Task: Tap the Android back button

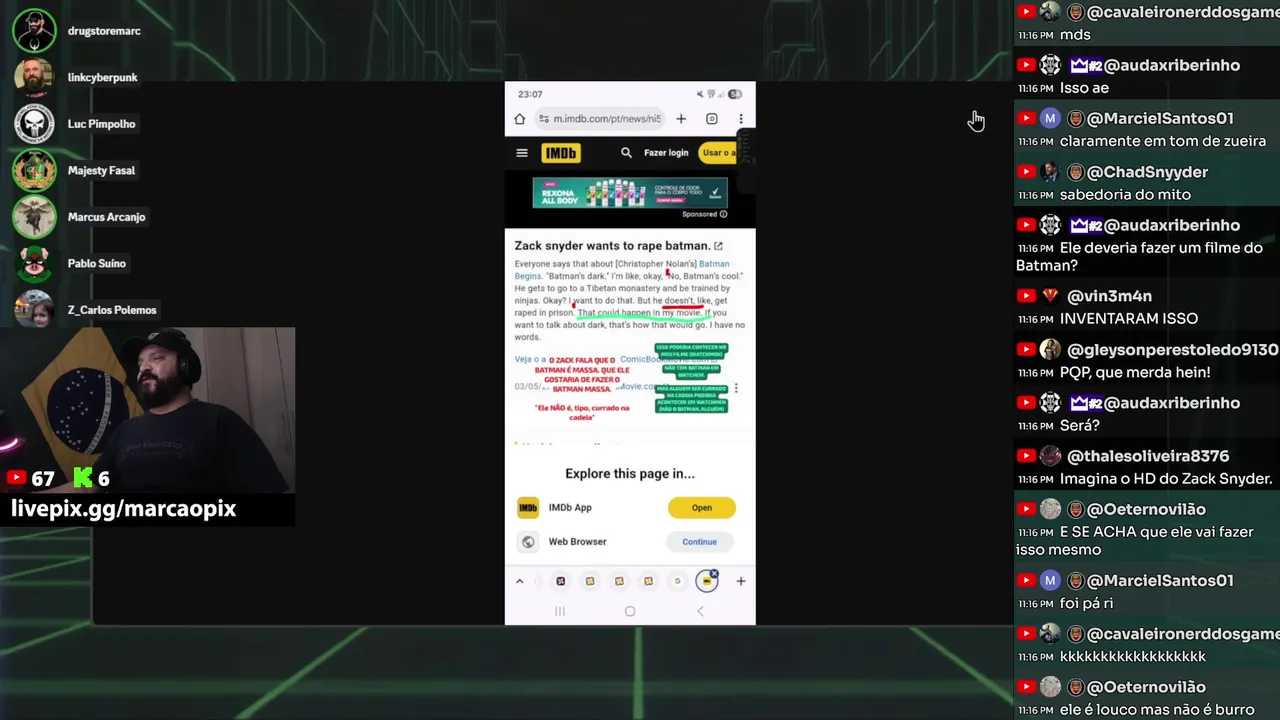Action: point(700,611)
